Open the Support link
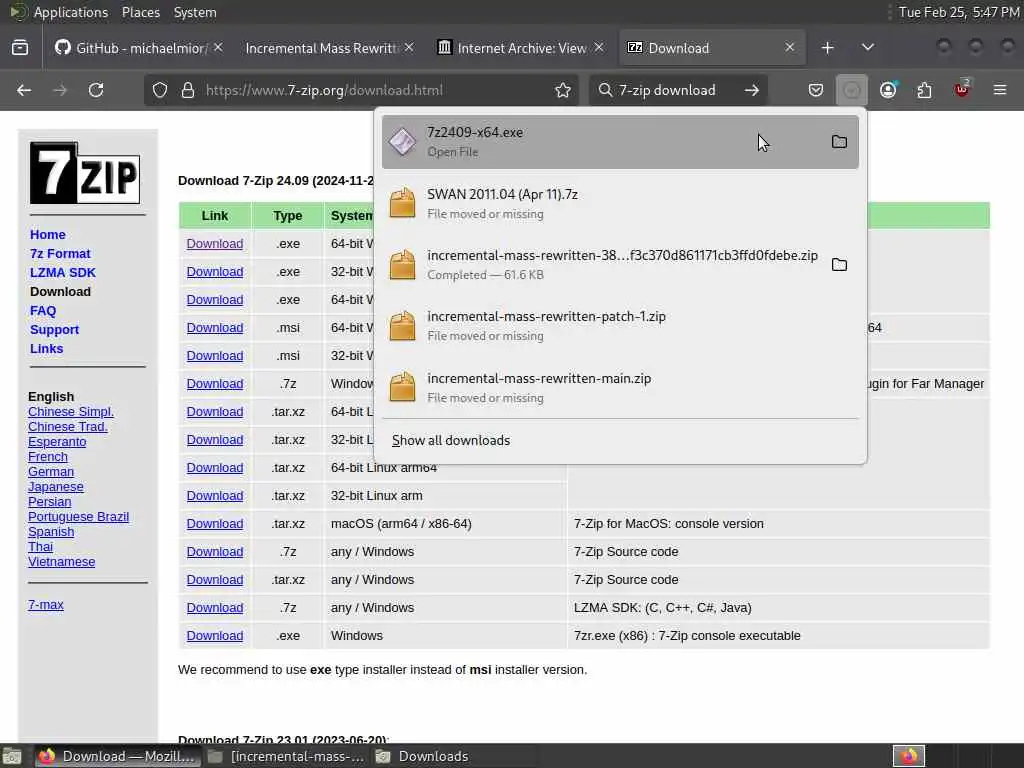This screenshot has height=768, width=1024. coord(54,330)
